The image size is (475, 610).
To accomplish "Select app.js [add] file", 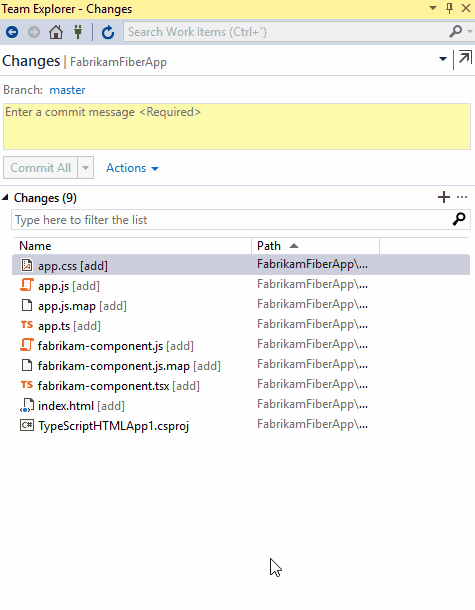I will (69, 286).
